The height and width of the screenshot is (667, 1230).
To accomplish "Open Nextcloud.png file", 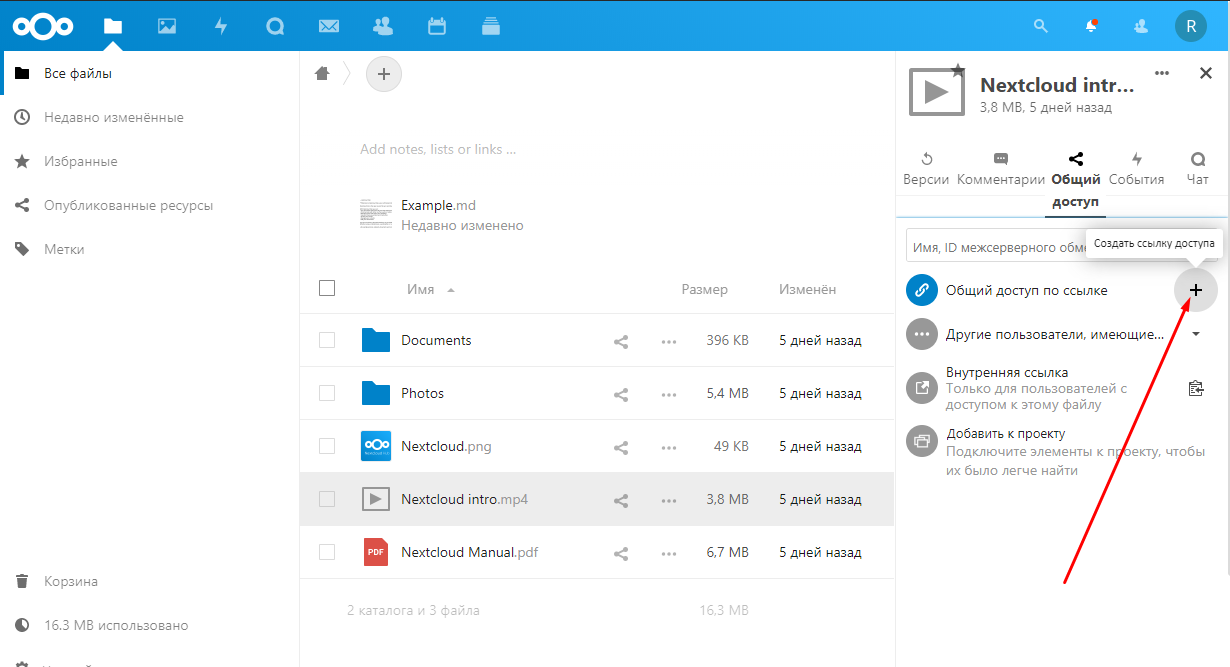I will coord(446,446).
